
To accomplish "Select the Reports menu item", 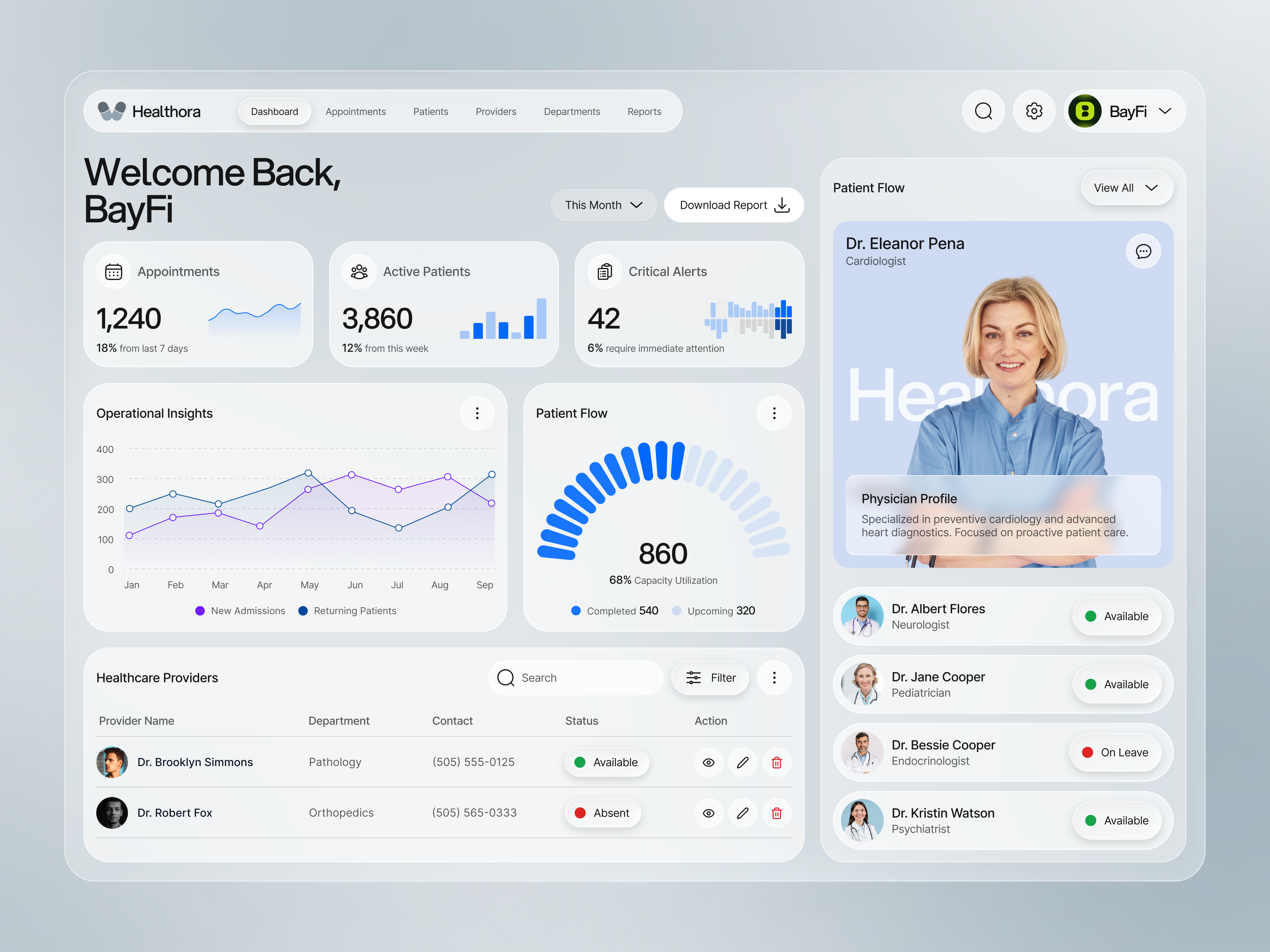I will point(643,111).
